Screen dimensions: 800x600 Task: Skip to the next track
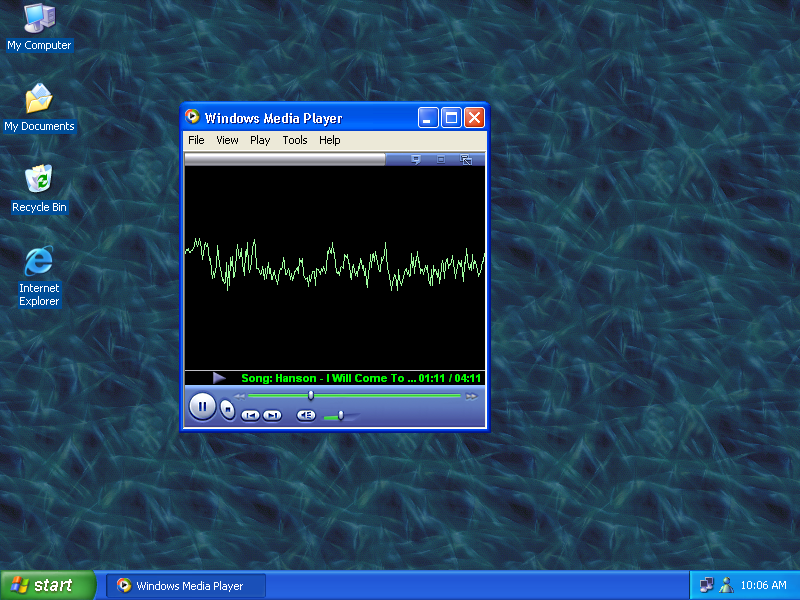pos(272,415)
